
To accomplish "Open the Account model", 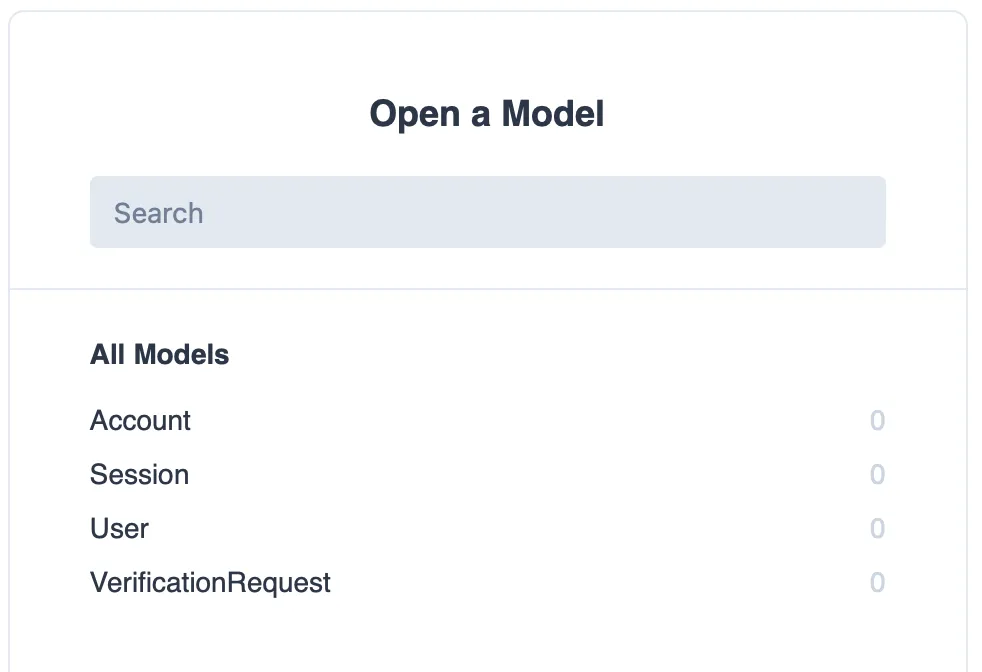I will tap(487, 420).
